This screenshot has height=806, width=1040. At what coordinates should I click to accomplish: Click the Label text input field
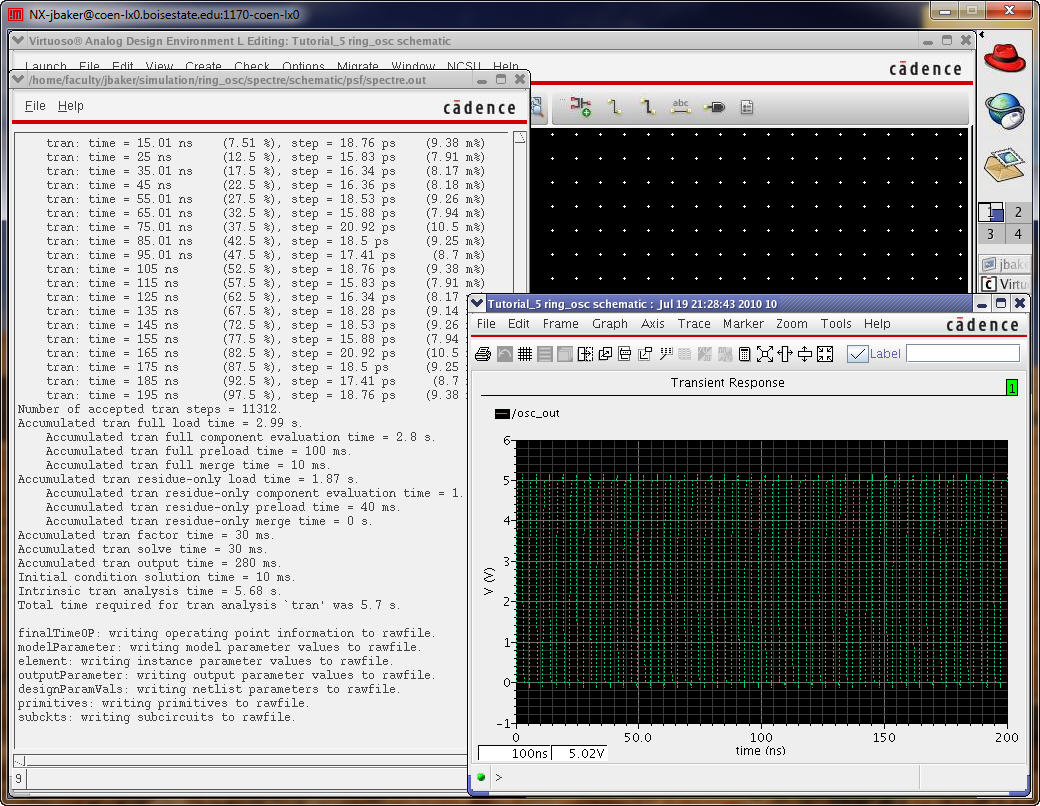point(963,354)
